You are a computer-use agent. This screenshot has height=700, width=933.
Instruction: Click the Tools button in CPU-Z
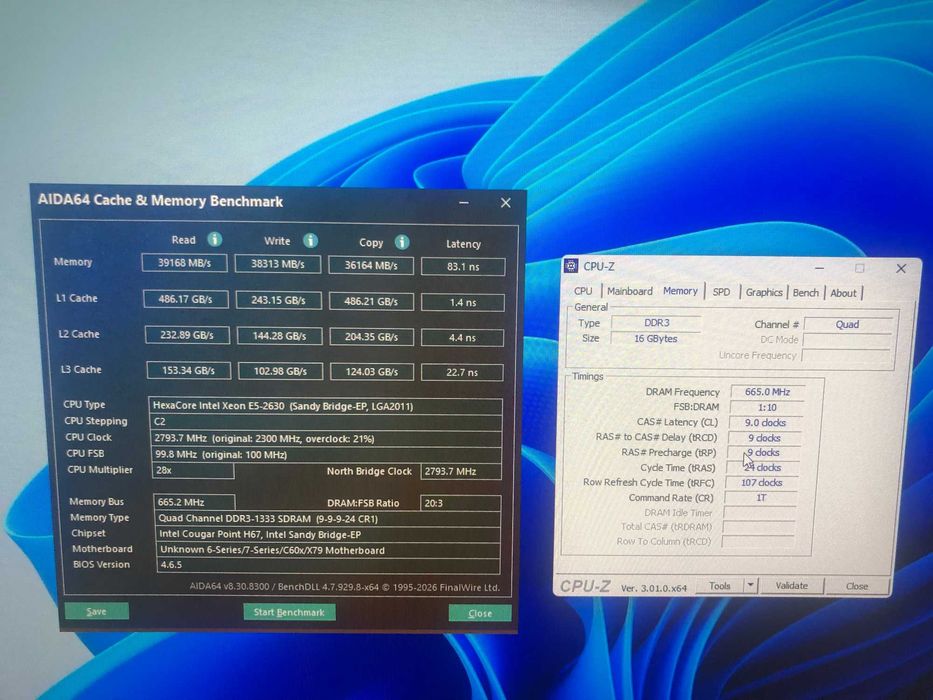tap(719, 586)
